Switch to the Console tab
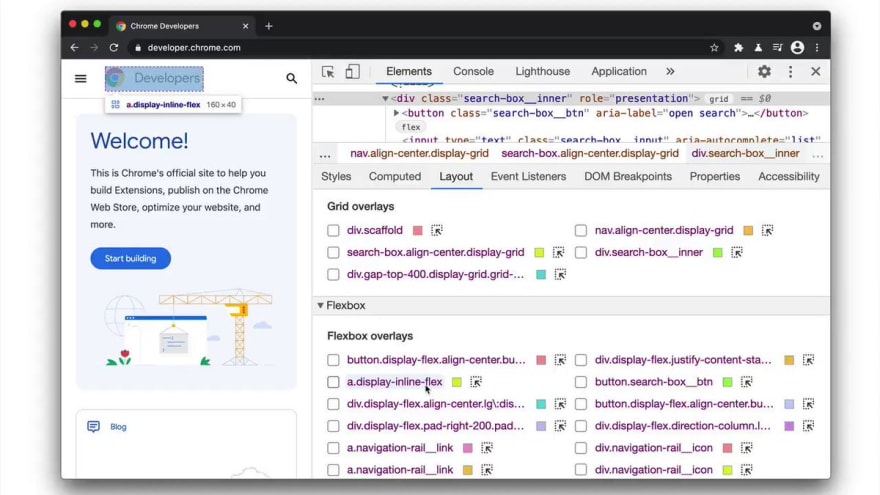880x495 pixels. pyautogui.click(x=473, y=71)
